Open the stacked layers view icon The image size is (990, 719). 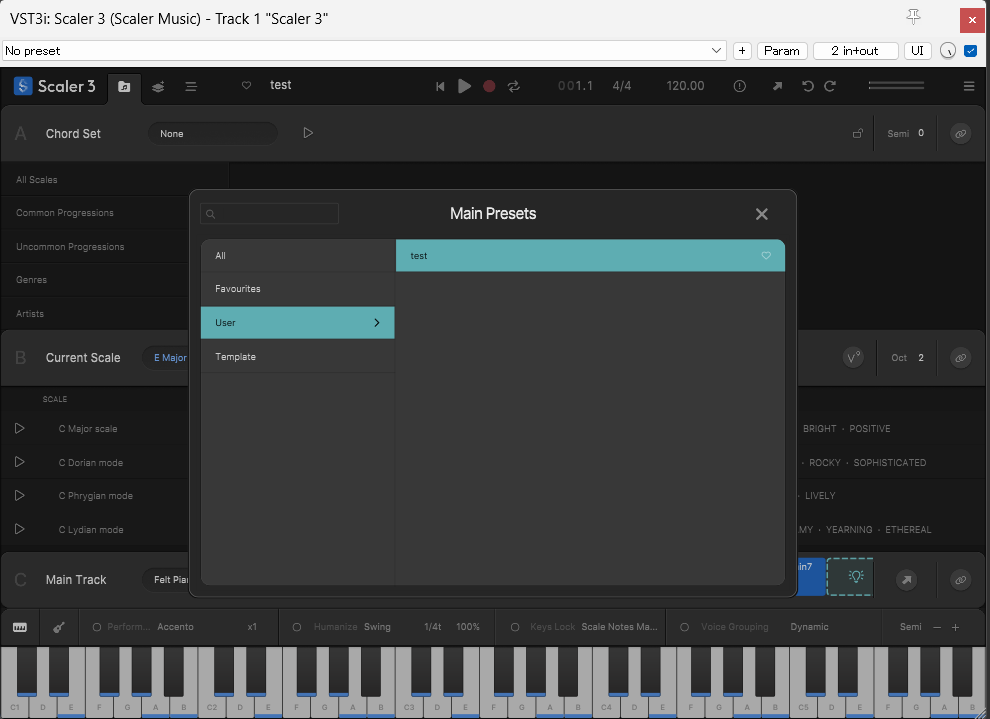point(158,86)
